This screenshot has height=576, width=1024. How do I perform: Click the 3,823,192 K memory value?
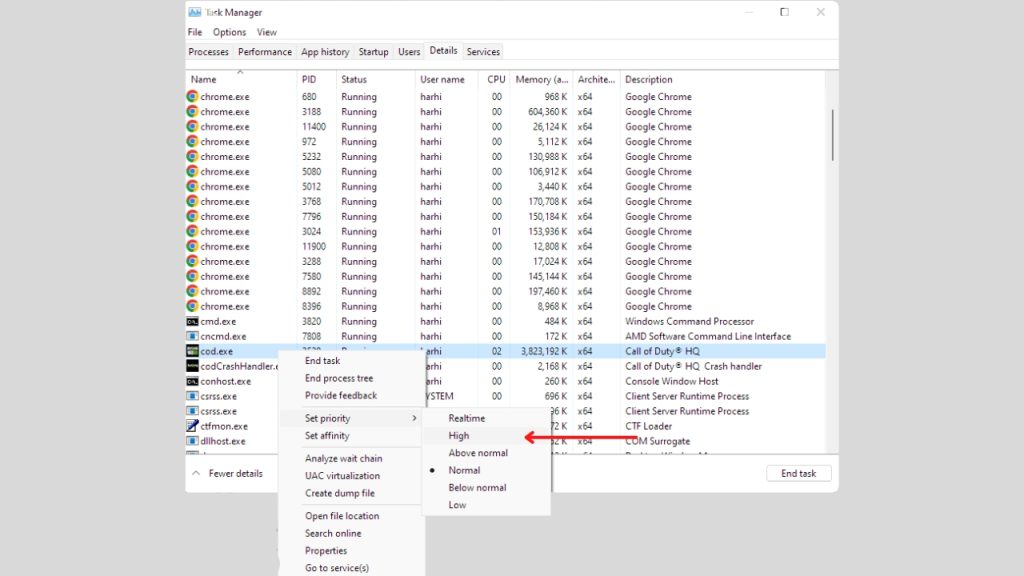coord(544,351)
